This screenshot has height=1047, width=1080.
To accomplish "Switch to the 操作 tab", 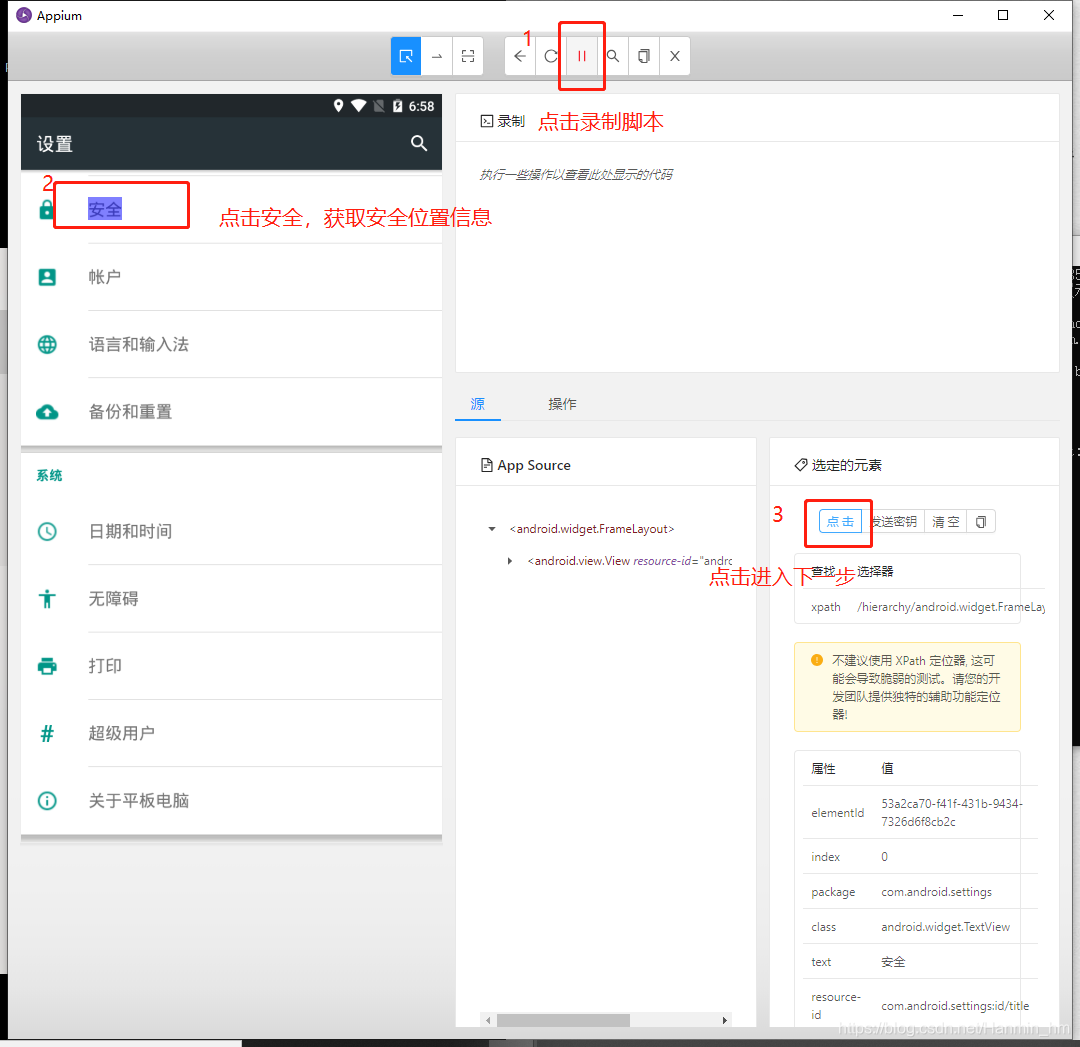I will click(x=562, y=404).
